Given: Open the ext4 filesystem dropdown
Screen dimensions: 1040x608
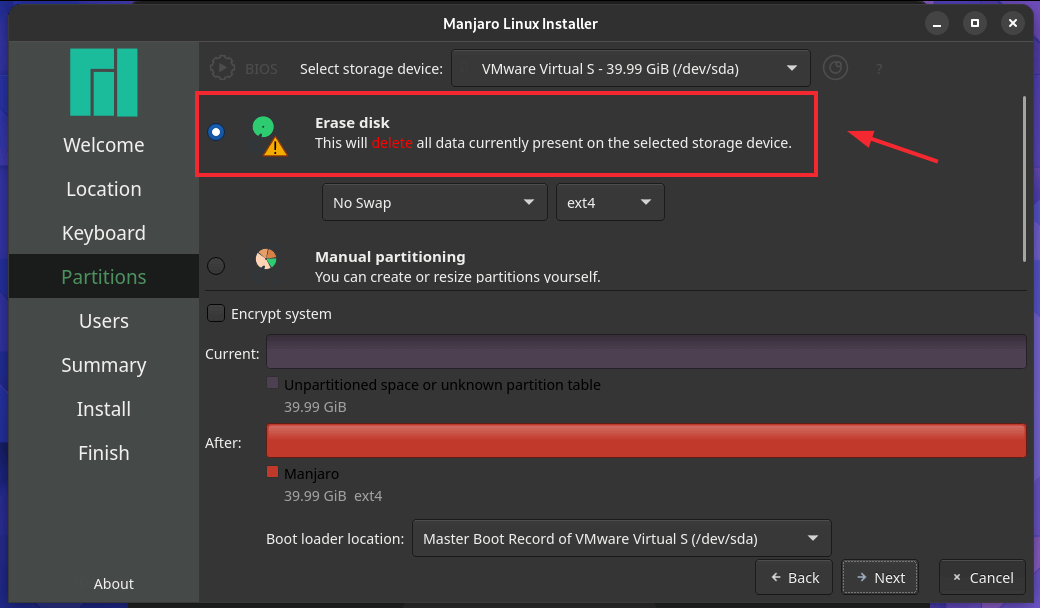Looking at the screenshot, I should click(610, 202).
